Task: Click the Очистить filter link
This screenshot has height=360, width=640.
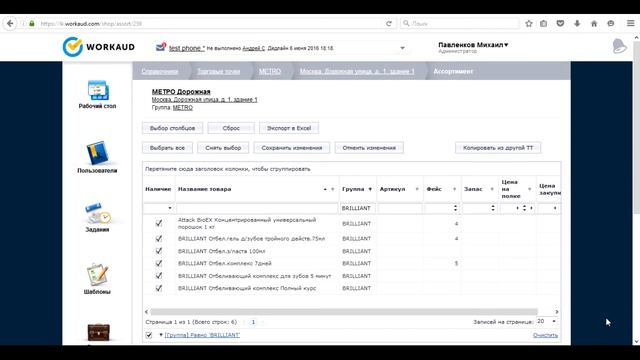Action: click(545, 335)
